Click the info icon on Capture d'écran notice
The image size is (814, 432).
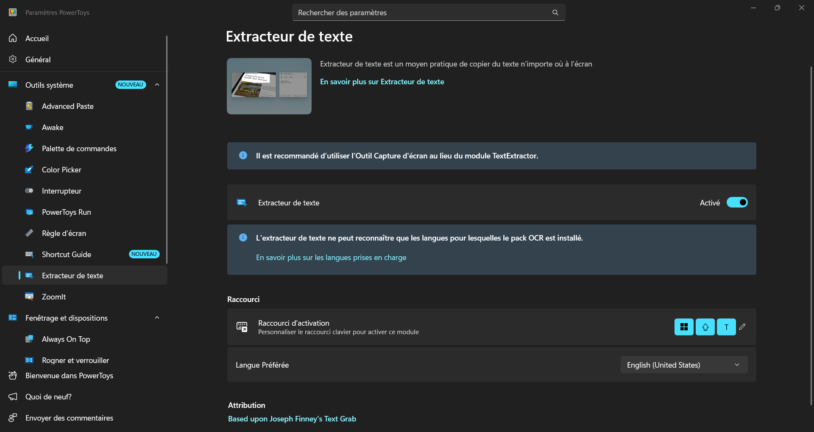point(243,155)
